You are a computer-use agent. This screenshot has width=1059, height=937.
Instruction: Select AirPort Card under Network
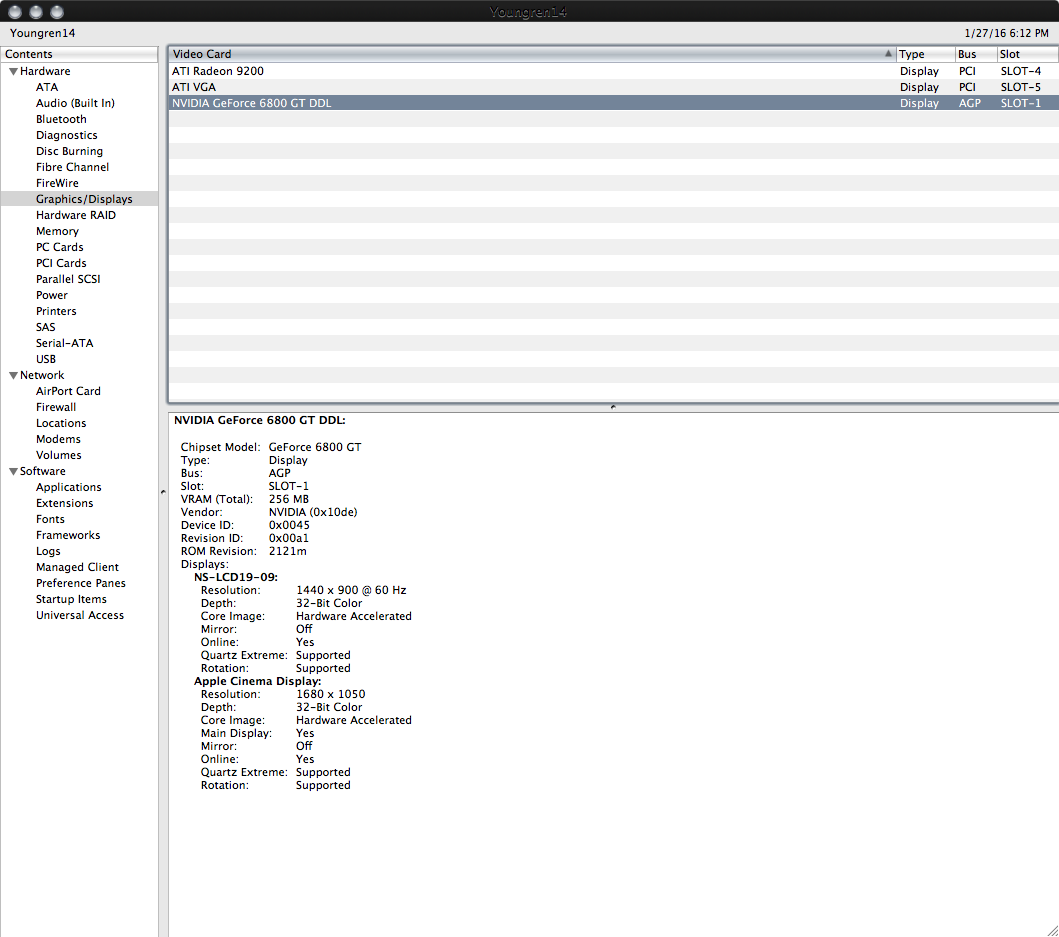pyautogui.click(x=68, y=391)
